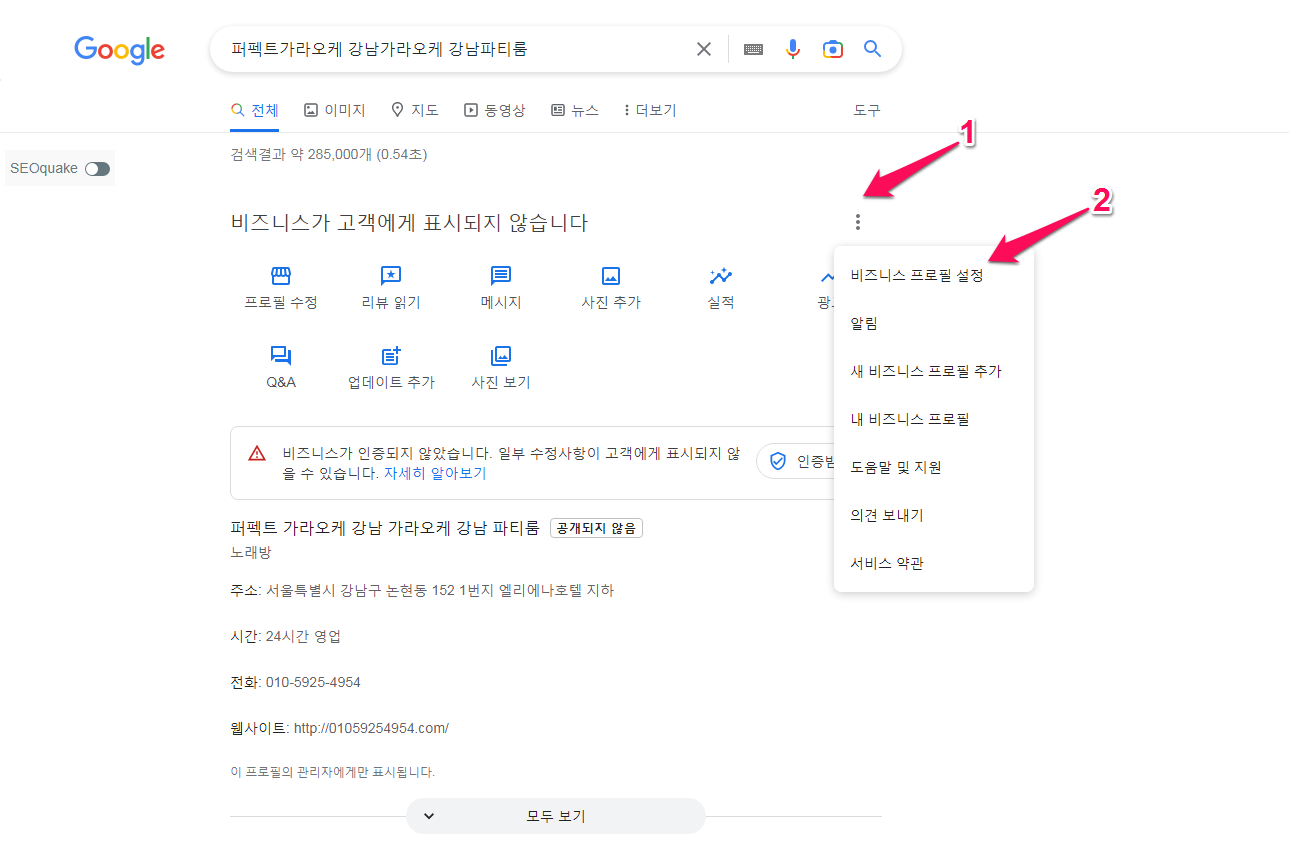
Task: Expand 더보기 for more search categories
Action: [x=648, y=110]
